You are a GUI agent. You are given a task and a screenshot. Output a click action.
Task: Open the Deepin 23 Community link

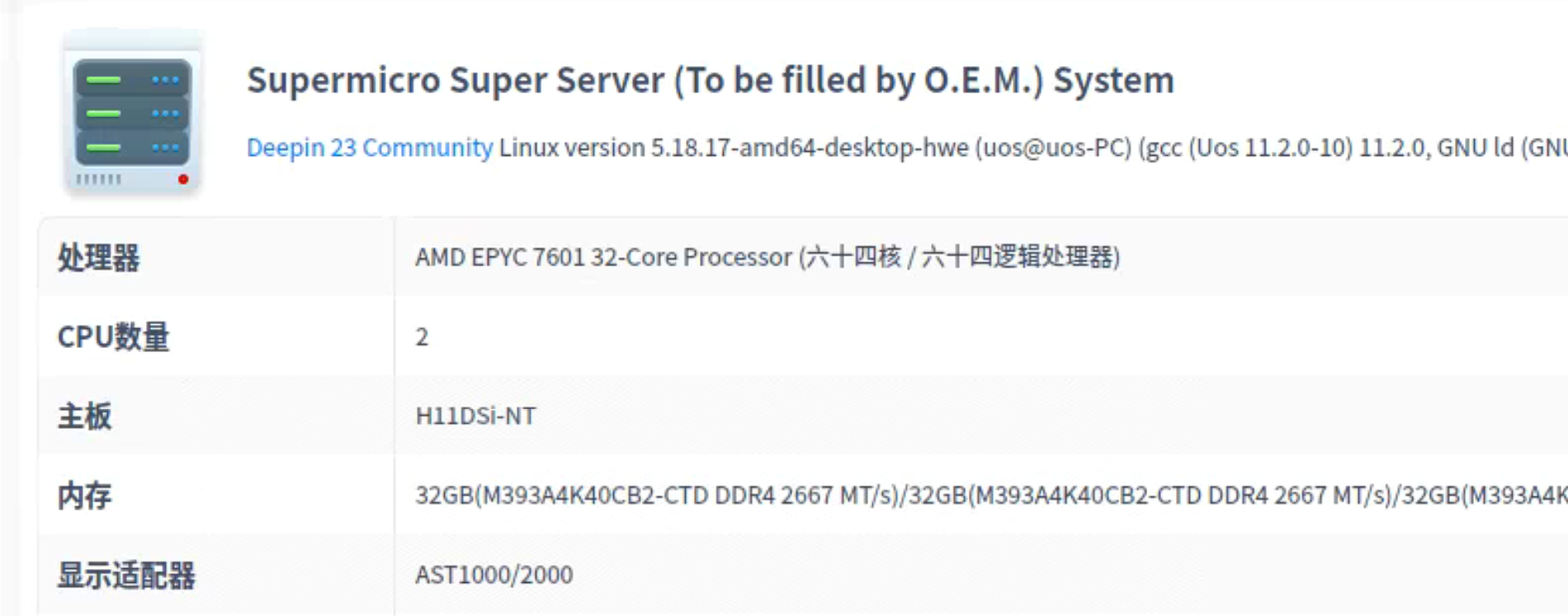tap(369, 148)
